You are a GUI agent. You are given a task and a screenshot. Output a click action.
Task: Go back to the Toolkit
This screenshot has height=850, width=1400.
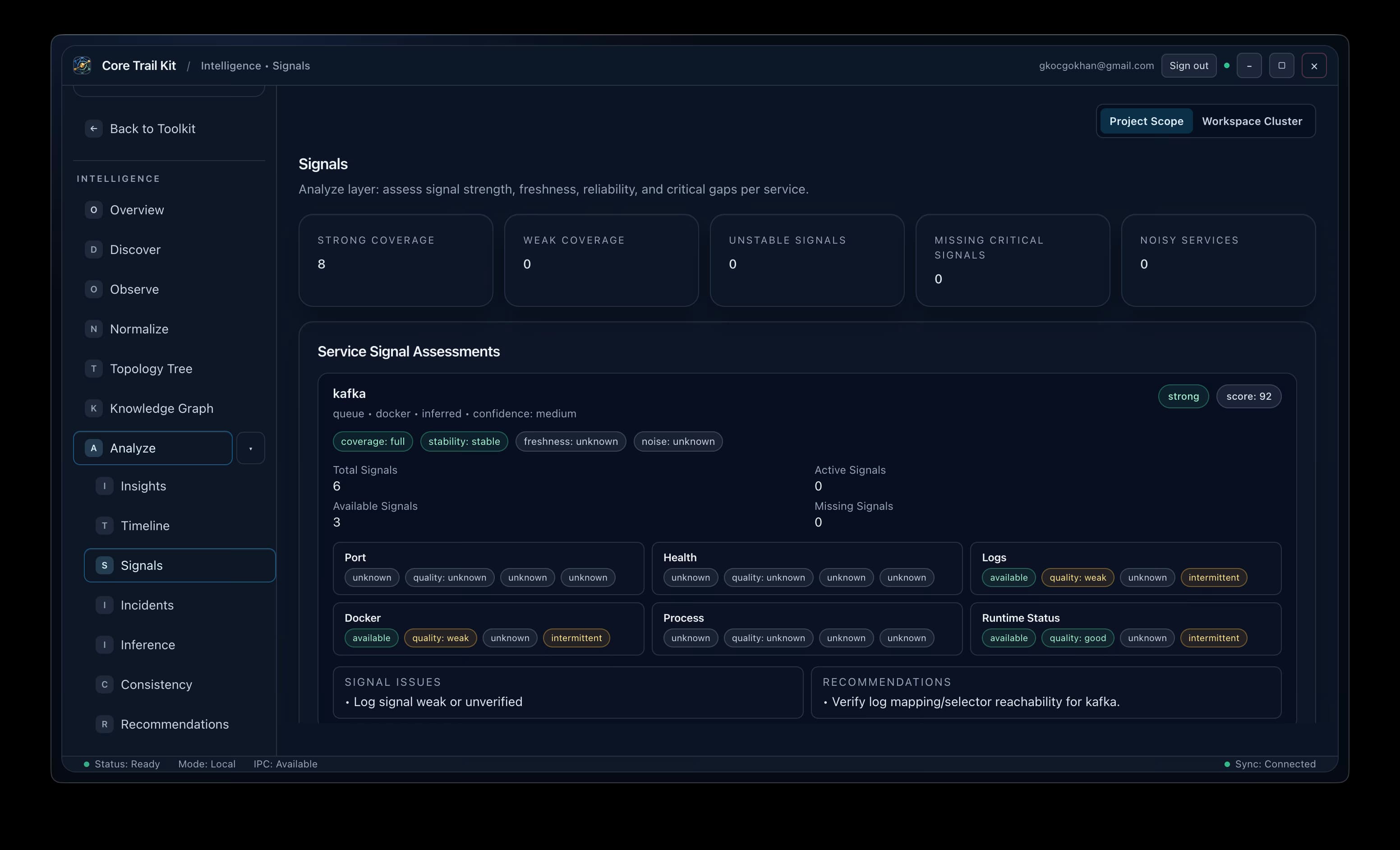pos(169,129)
